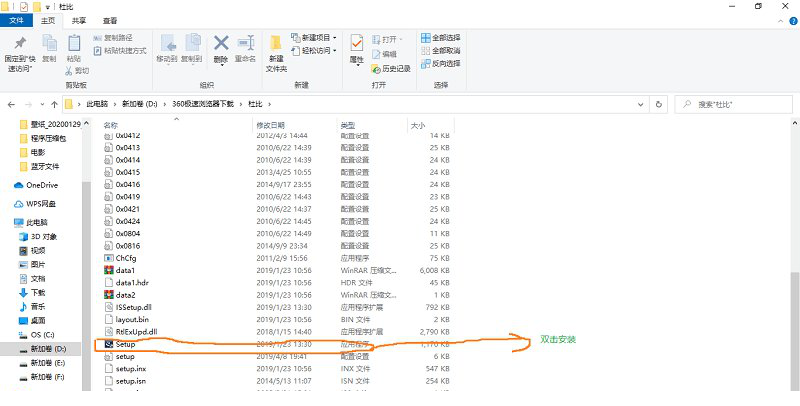Click the Pin to Quick Access icon
Viewport: 800px width, 406px height.
pyautogui.click(x=20, y=43)
